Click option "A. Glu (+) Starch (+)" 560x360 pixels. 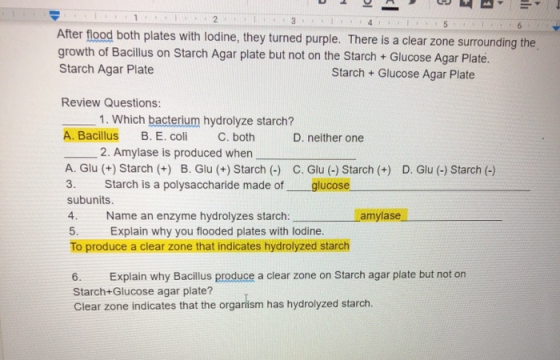pos(118,168)
